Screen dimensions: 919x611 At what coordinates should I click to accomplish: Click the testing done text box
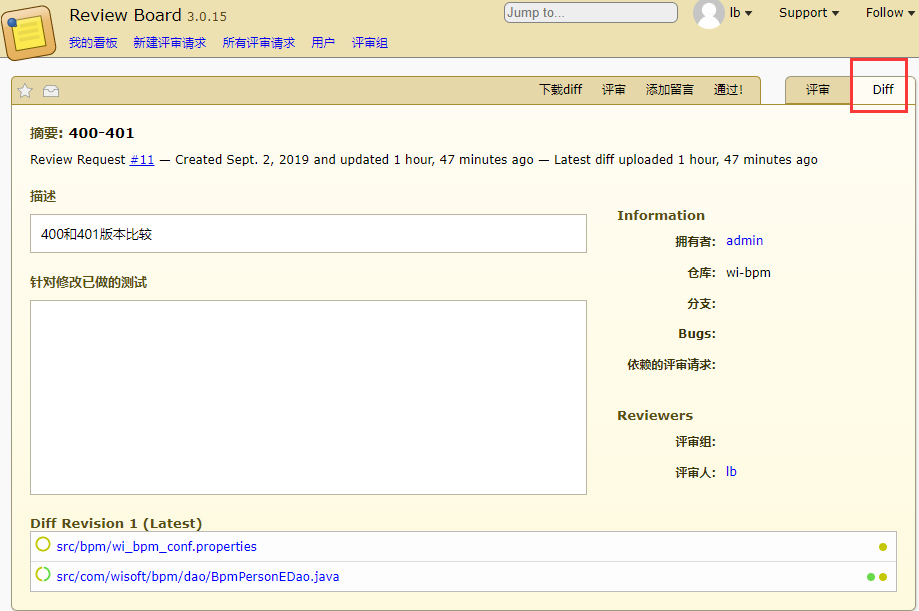point(308,398)
